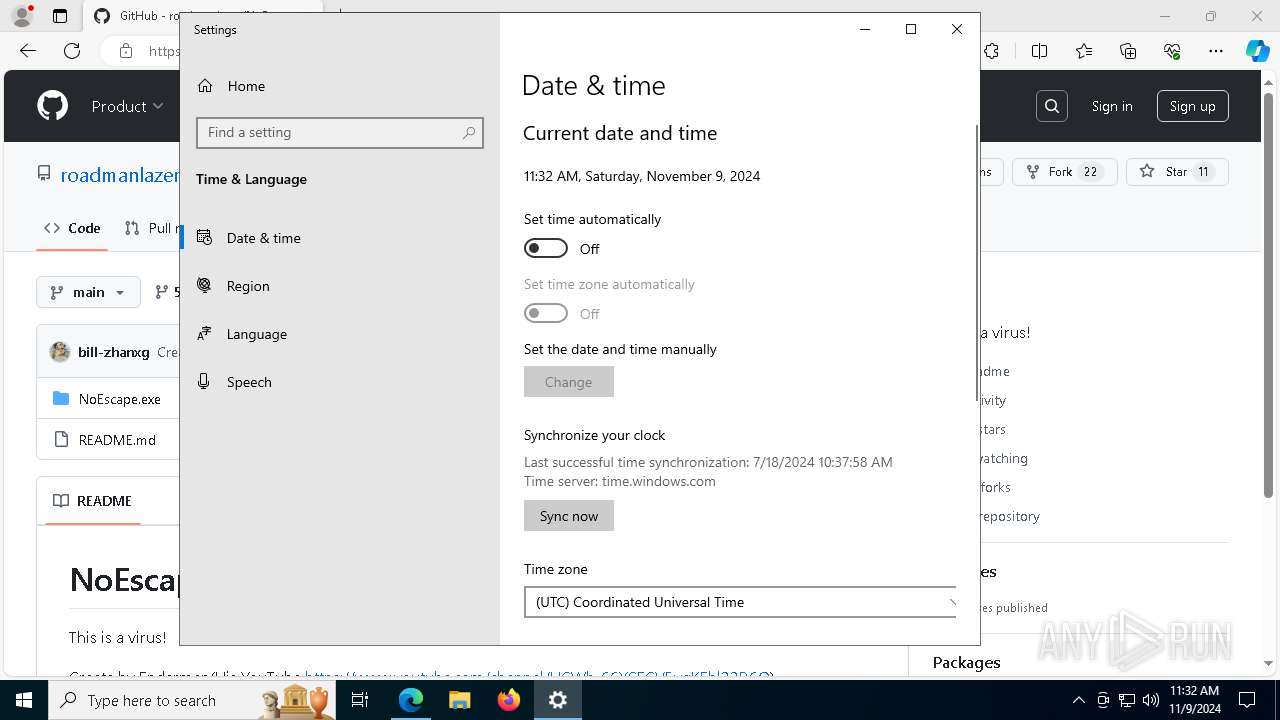Click bill-zhanxg commit author

click(x=114, y=352)
